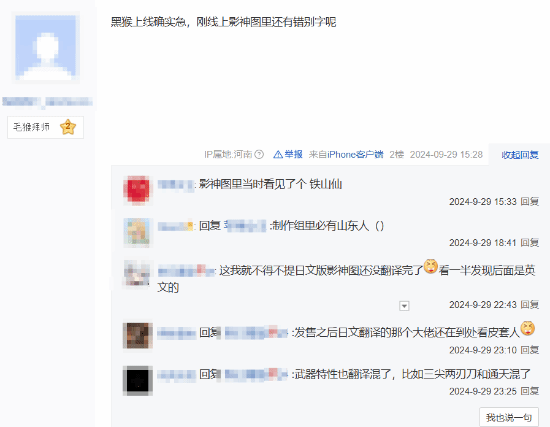Click 回复 next to 15:33 timestamp

point(529,201)
